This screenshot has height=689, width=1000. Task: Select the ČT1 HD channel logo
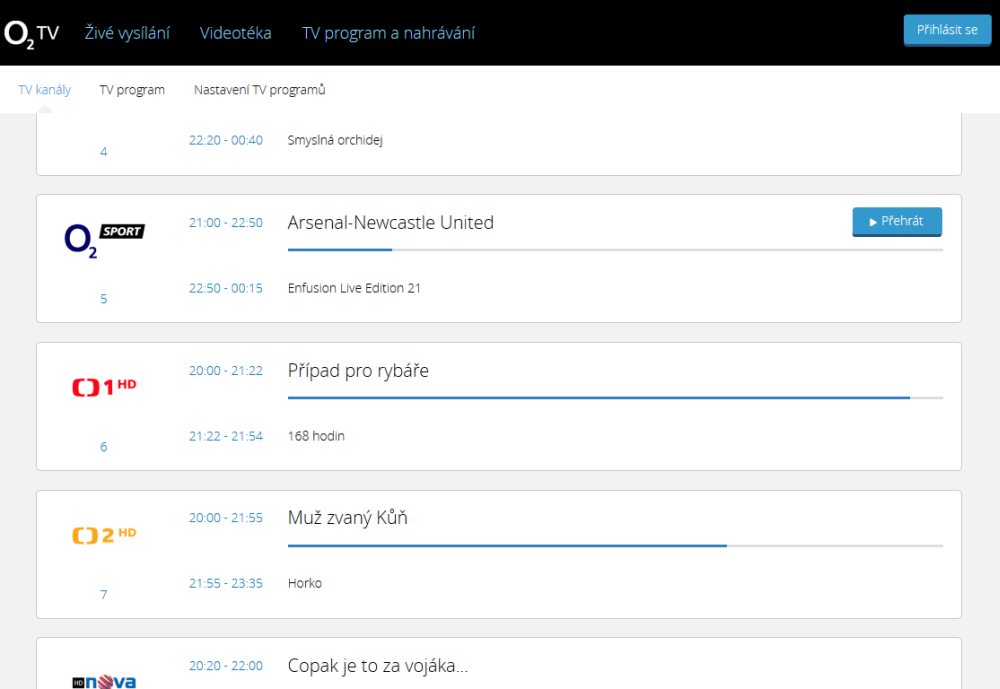click(x=104, y=386)
